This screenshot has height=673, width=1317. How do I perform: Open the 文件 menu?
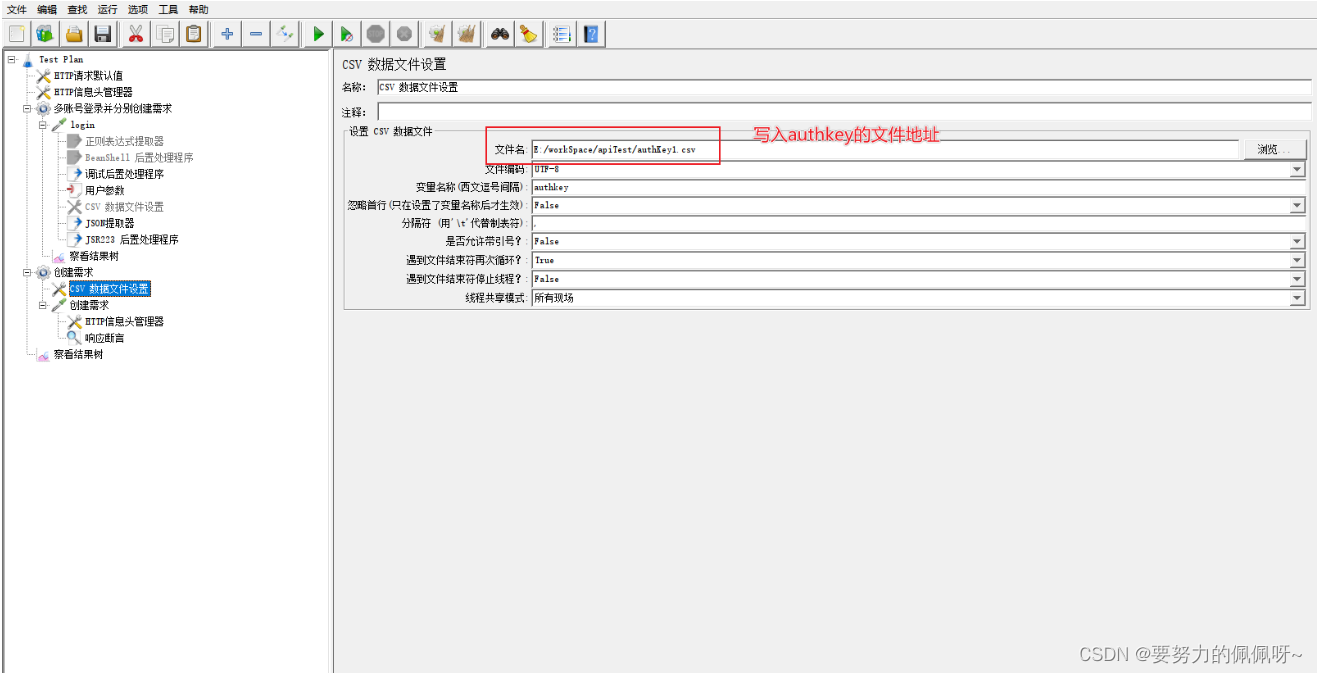coord(17,9)
